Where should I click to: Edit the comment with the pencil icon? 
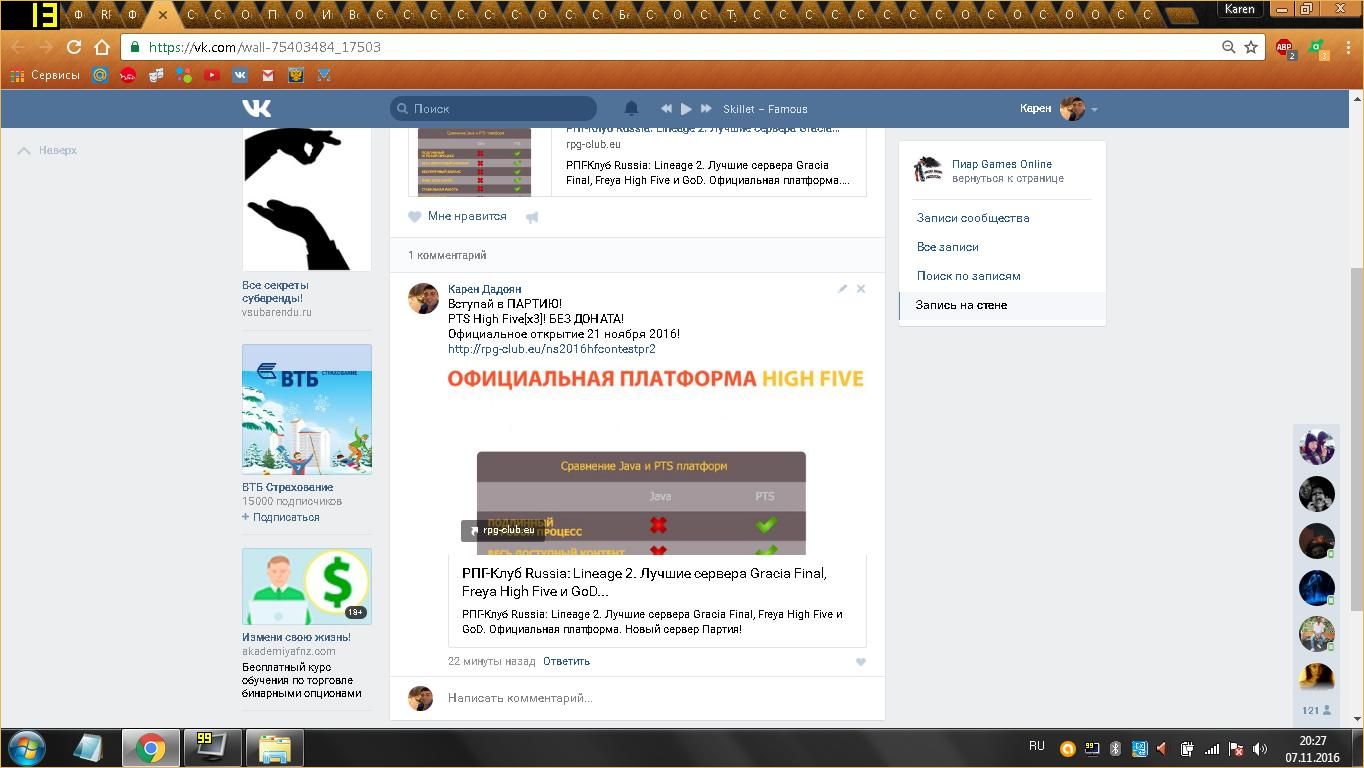(842, 289)
